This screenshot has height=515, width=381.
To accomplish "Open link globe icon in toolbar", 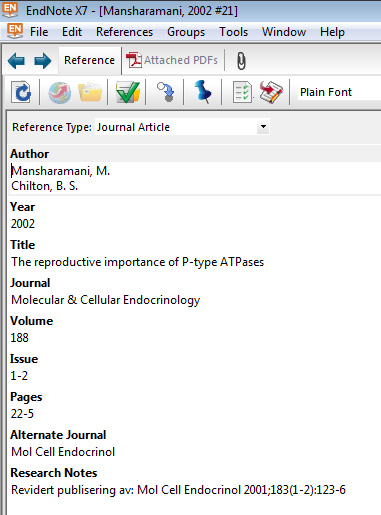I will coord(60,92).
